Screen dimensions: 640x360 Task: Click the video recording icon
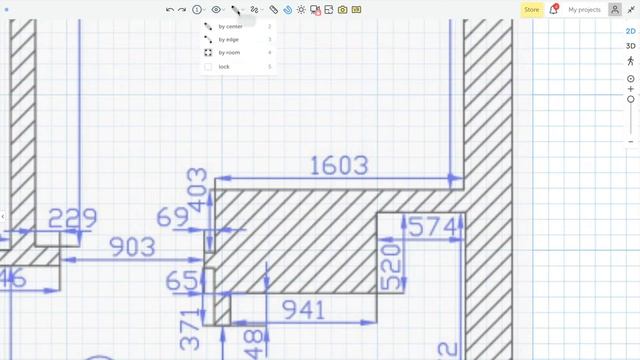[x=315, y=10]
